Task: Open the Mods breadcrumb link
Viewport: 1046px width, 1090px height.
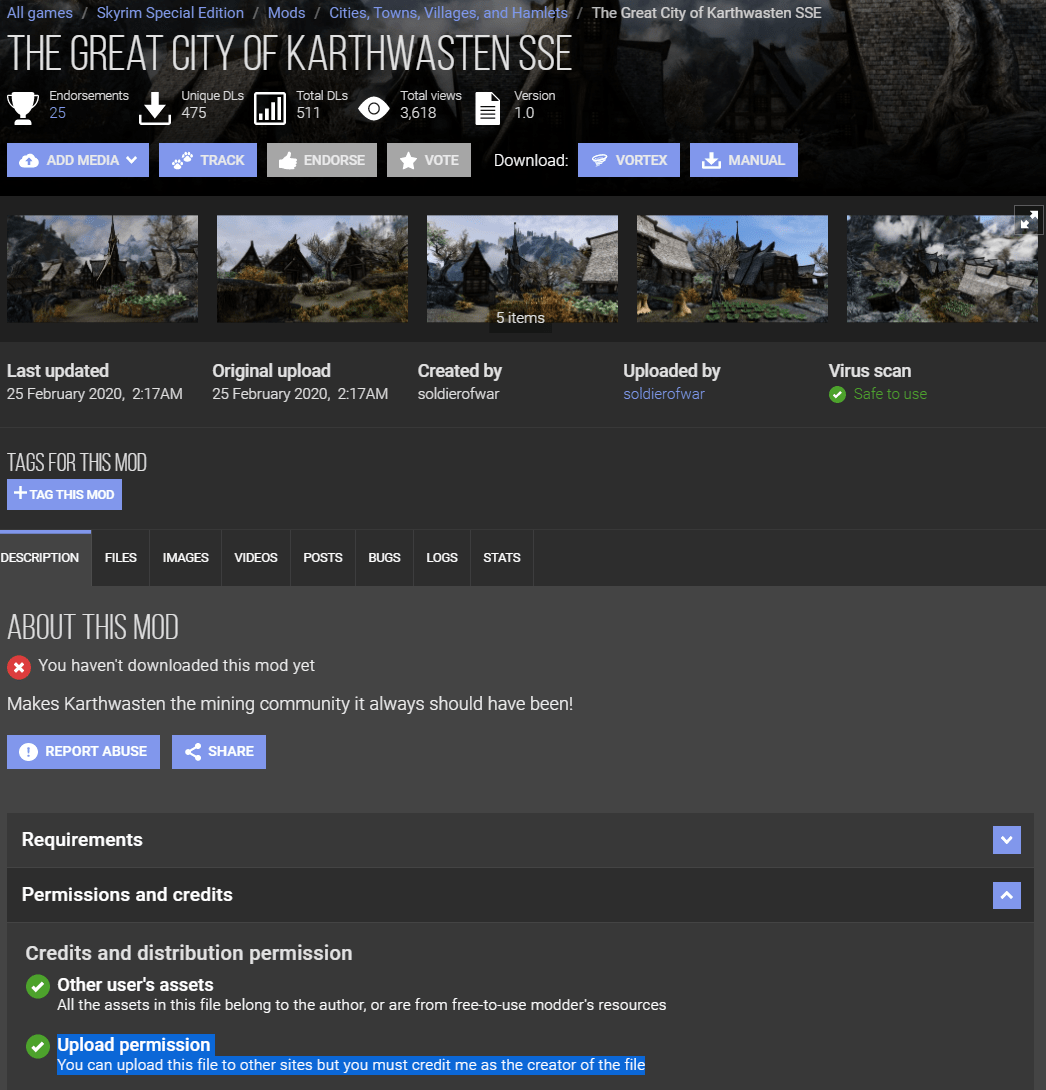Action: coord(286,13)
